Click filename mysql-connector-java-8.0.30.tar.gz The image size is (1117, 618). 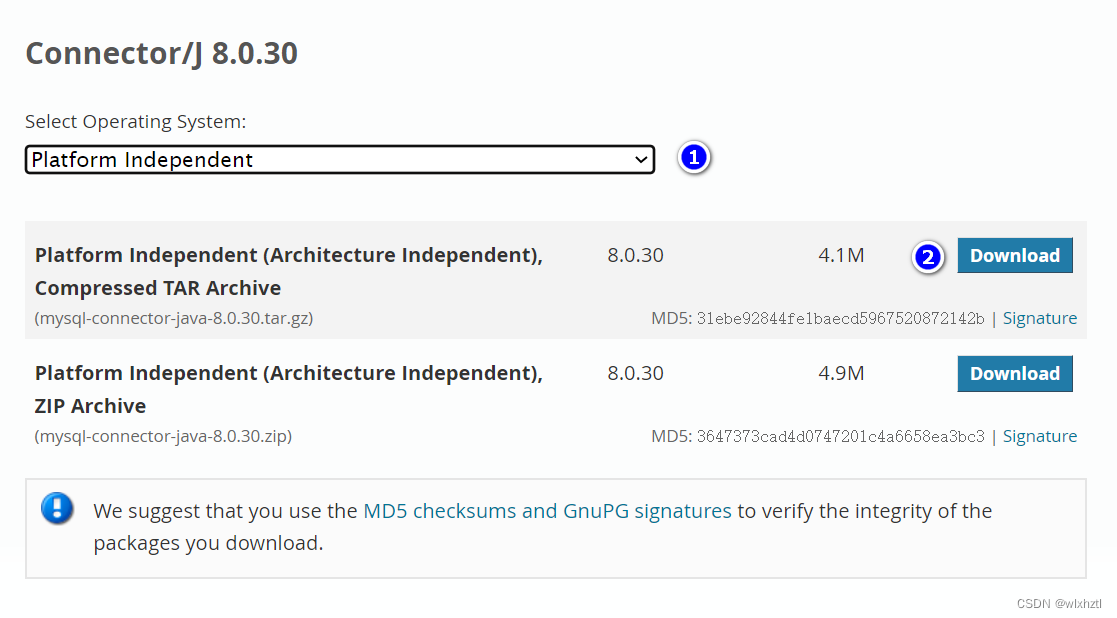[174, 318]
